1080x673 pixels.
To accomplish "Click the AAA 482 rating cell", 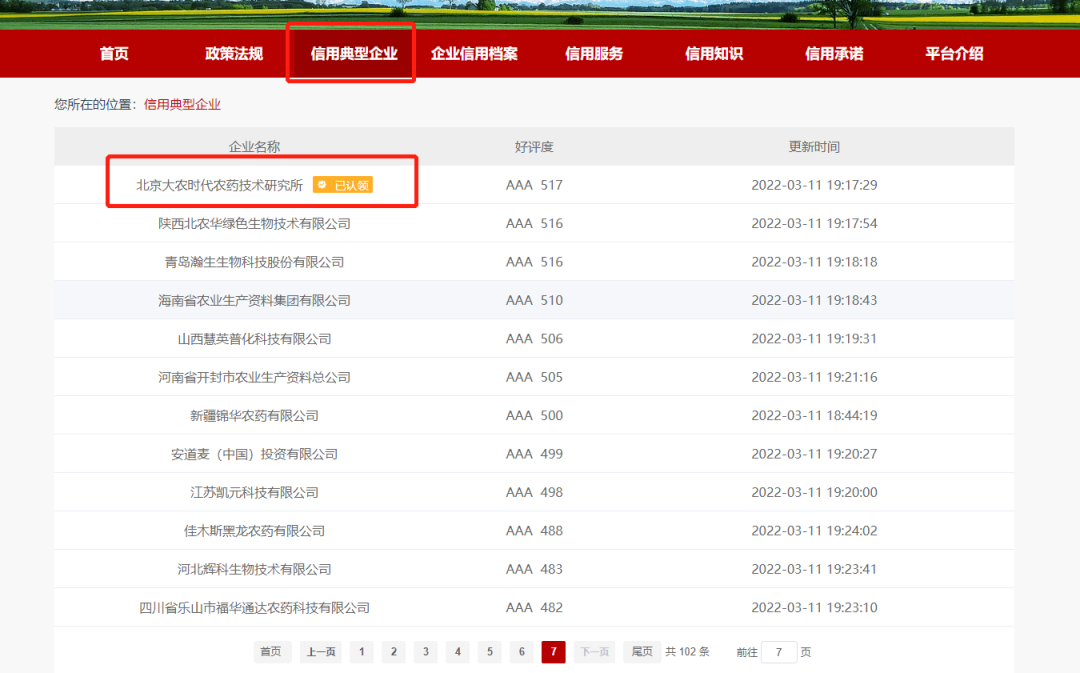I will [534, 608].
